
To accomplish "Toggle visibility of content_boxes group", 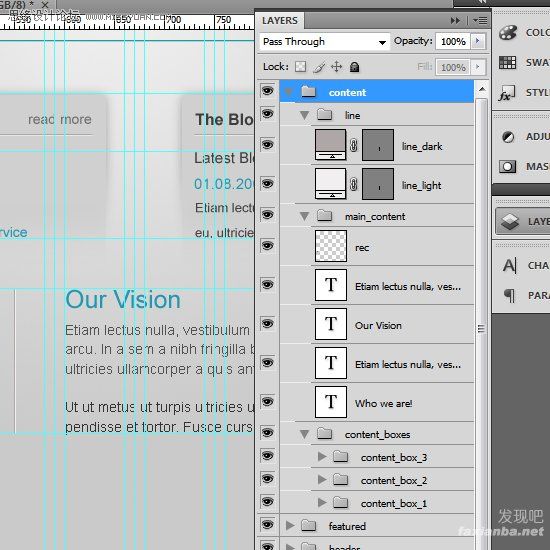I will click(x=268, y=433).
